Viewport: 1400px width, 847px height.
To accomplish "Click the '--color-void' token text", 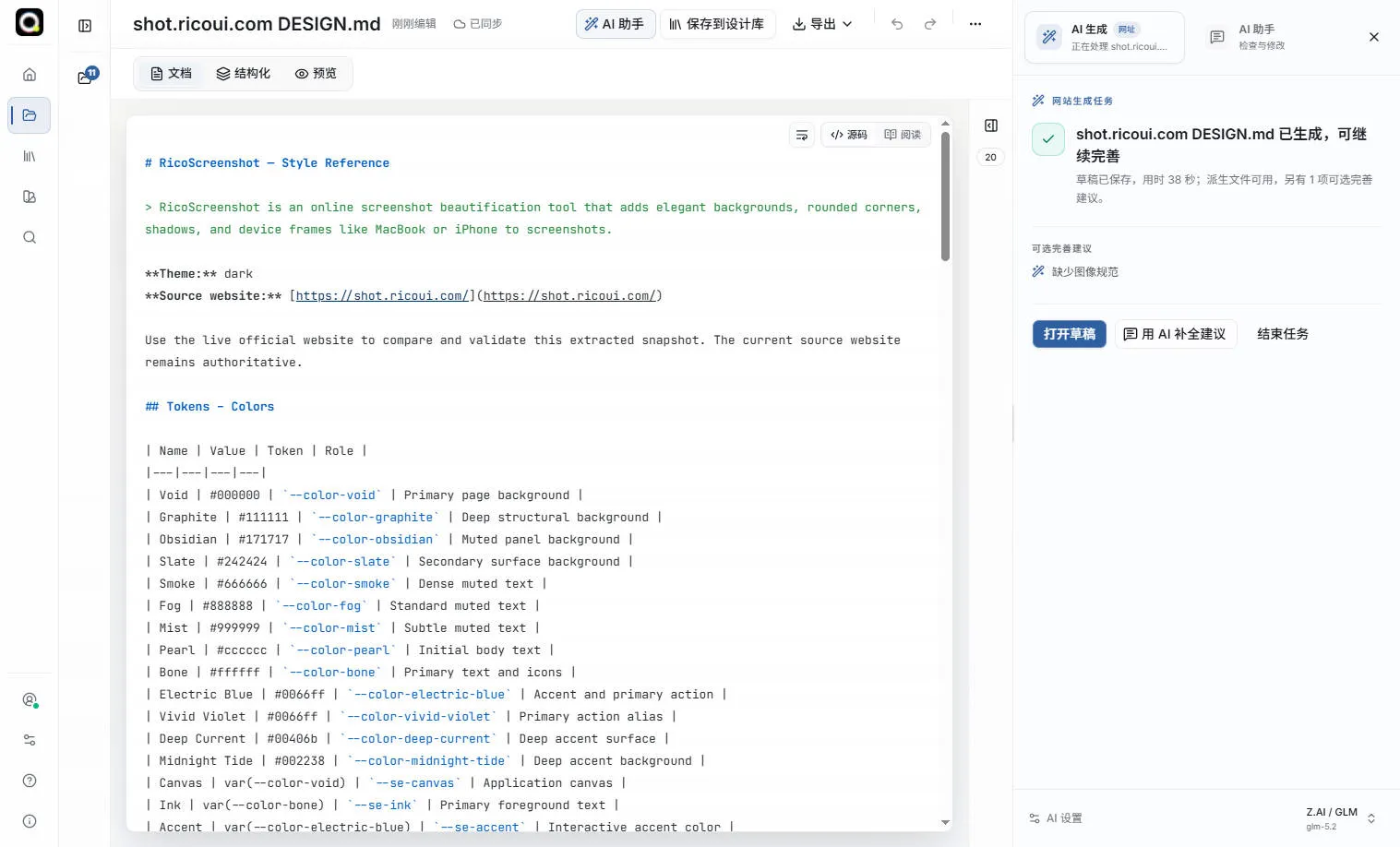I will [332, 495].
